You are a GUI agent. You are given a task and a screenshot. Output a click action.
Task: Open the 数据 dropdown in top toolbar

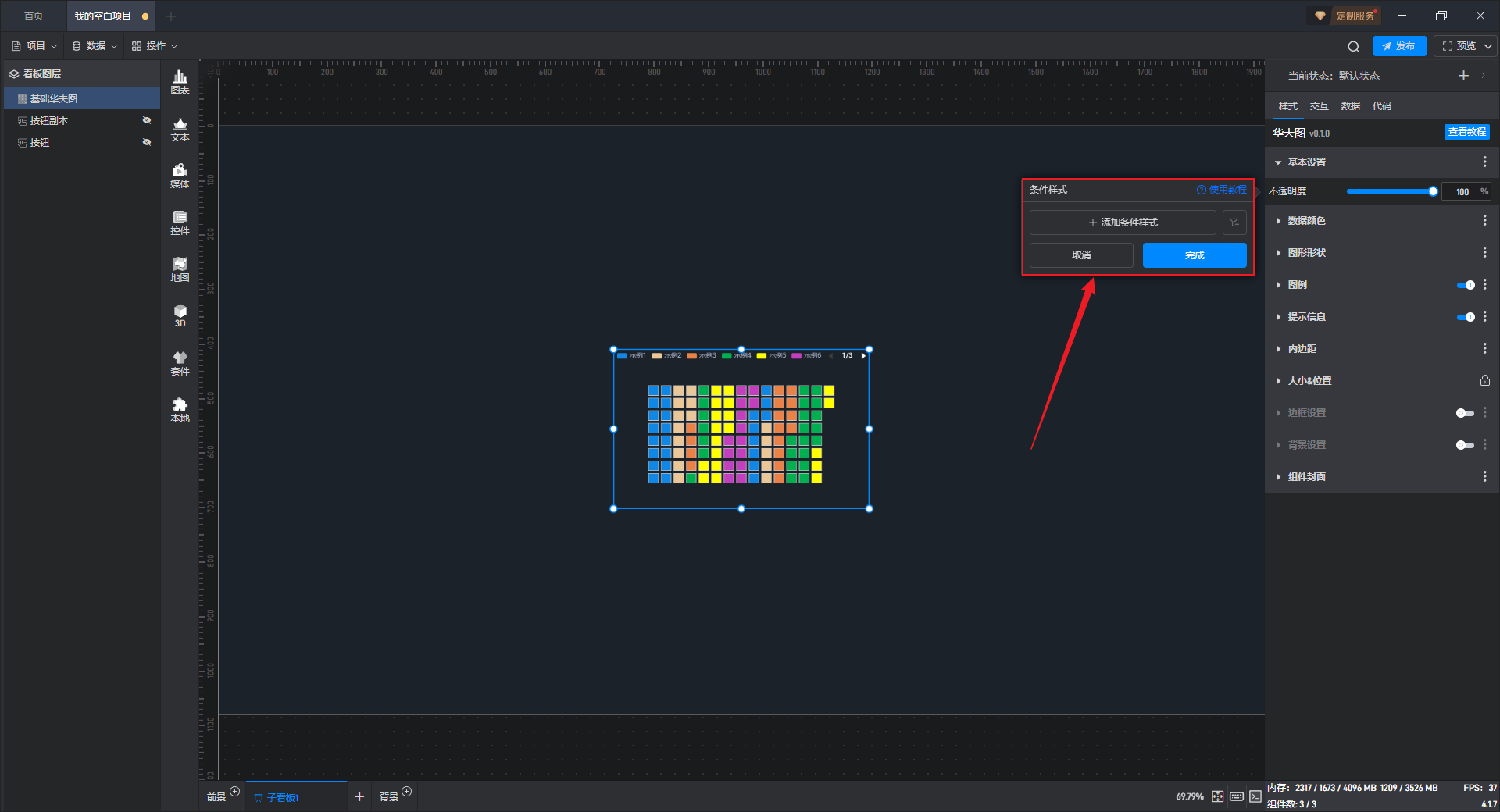[x=95, y=46]
